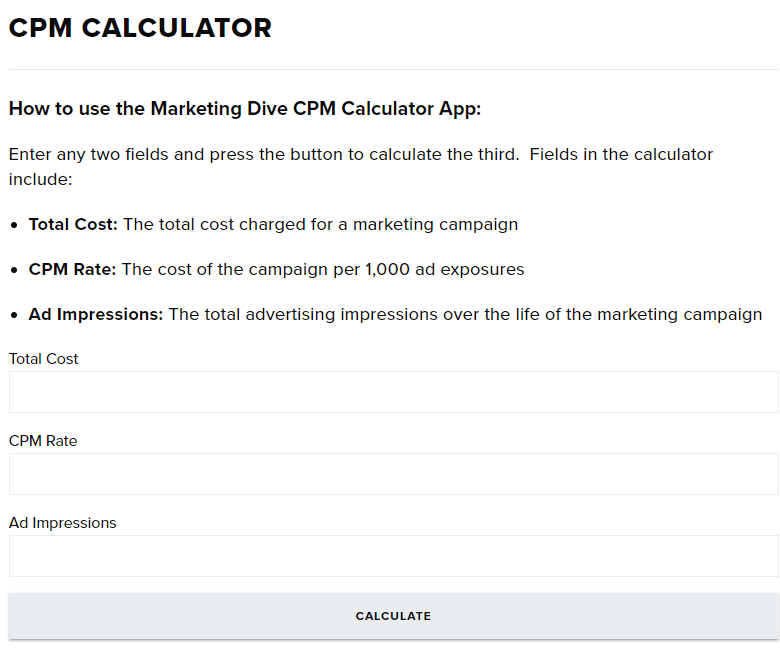
Task: Click the bold 'CPM Rate:' bullet term
Action: click(x=72, y=269)
